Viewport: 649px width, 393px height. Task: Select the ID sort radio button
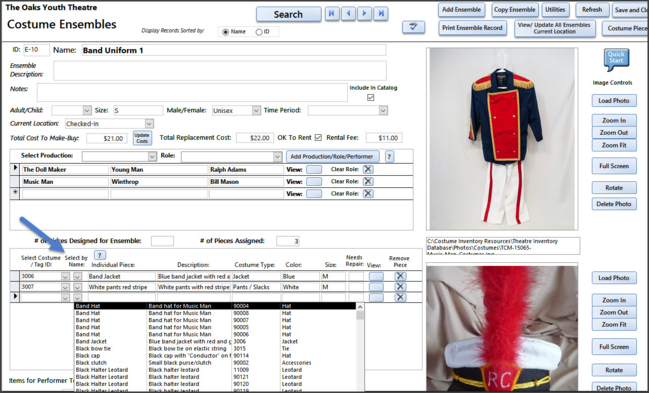click(x=259, y=32)
